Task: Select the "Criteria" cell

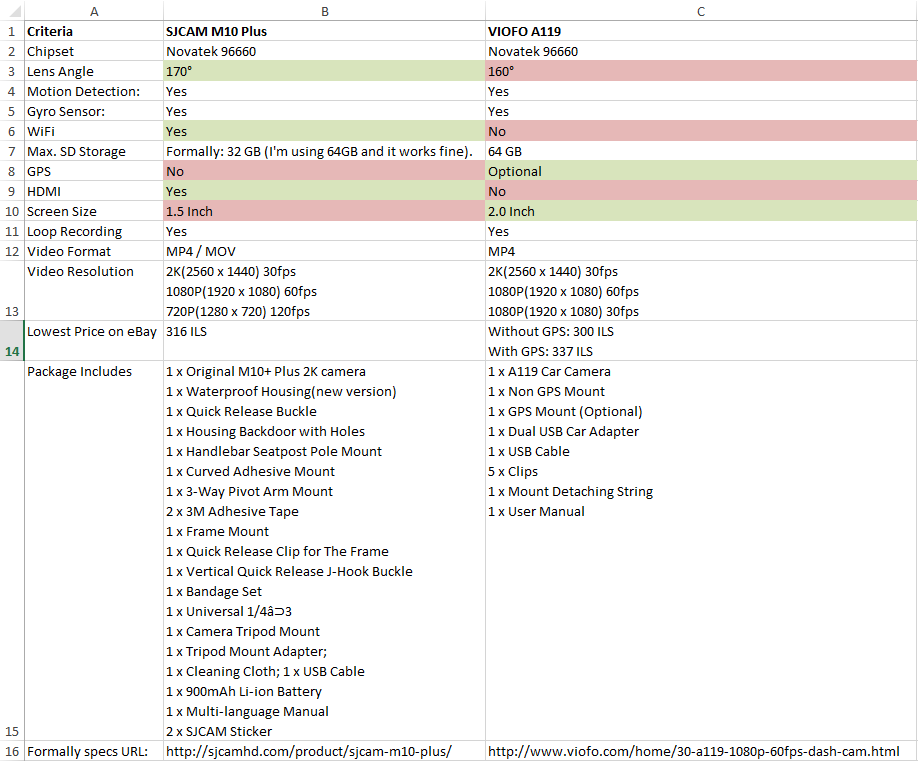Action: 50,31
